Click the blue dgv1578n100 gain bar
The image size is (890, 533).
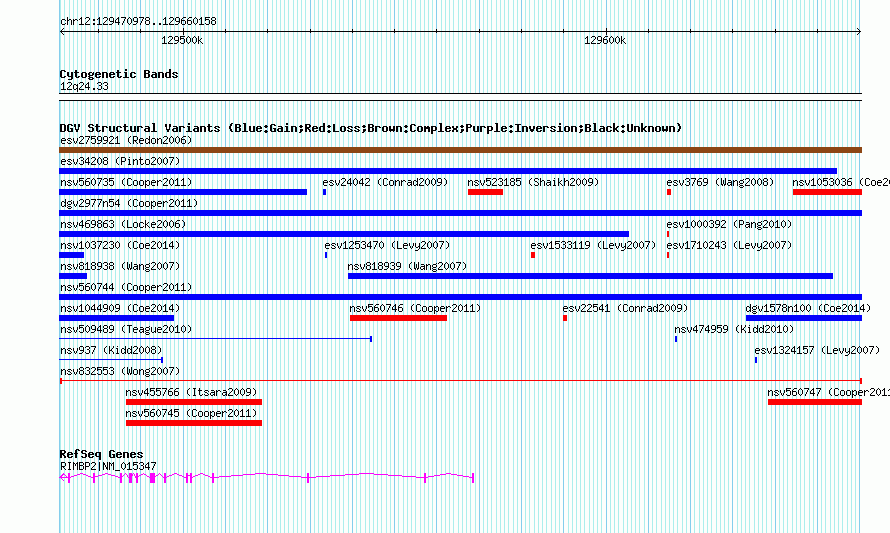coord(804,318)
